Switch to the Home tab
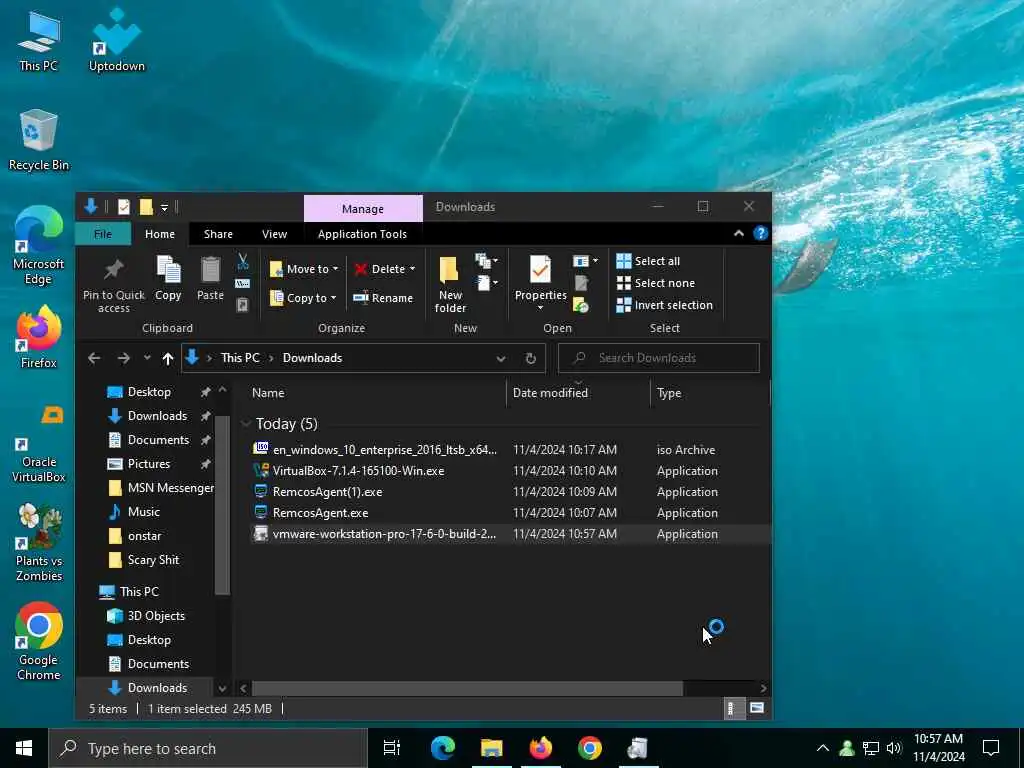 click(160, 234)
